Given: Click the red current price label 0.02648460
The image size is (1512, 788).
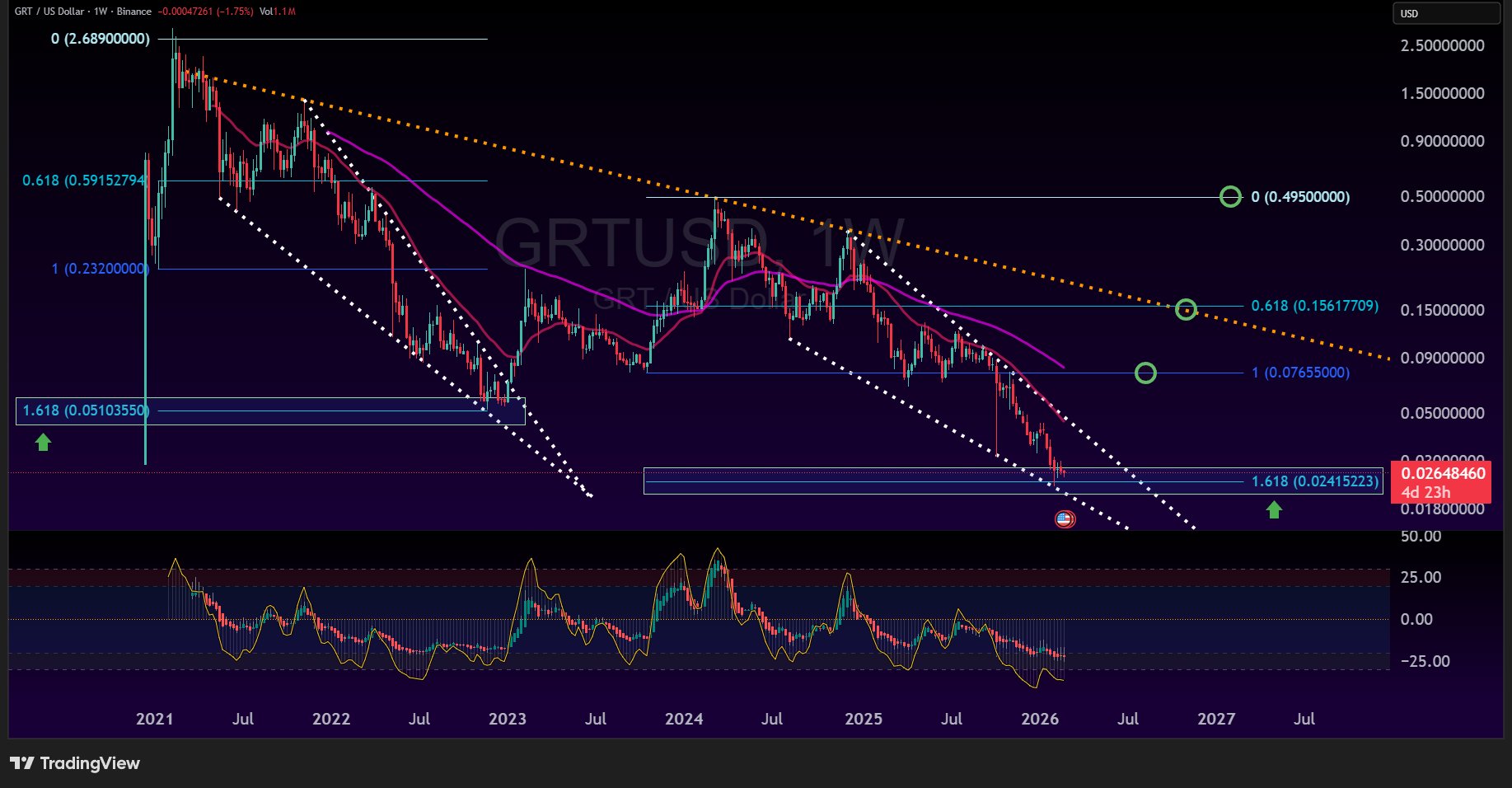Looking at the screenshot, I should [1440, 474].
